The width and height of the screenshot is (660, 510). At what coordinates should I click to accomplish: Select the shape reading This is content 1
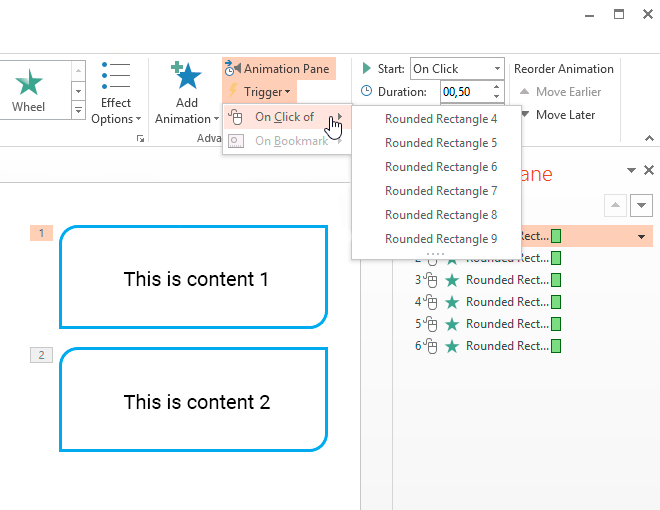click(x=195, y=278)
